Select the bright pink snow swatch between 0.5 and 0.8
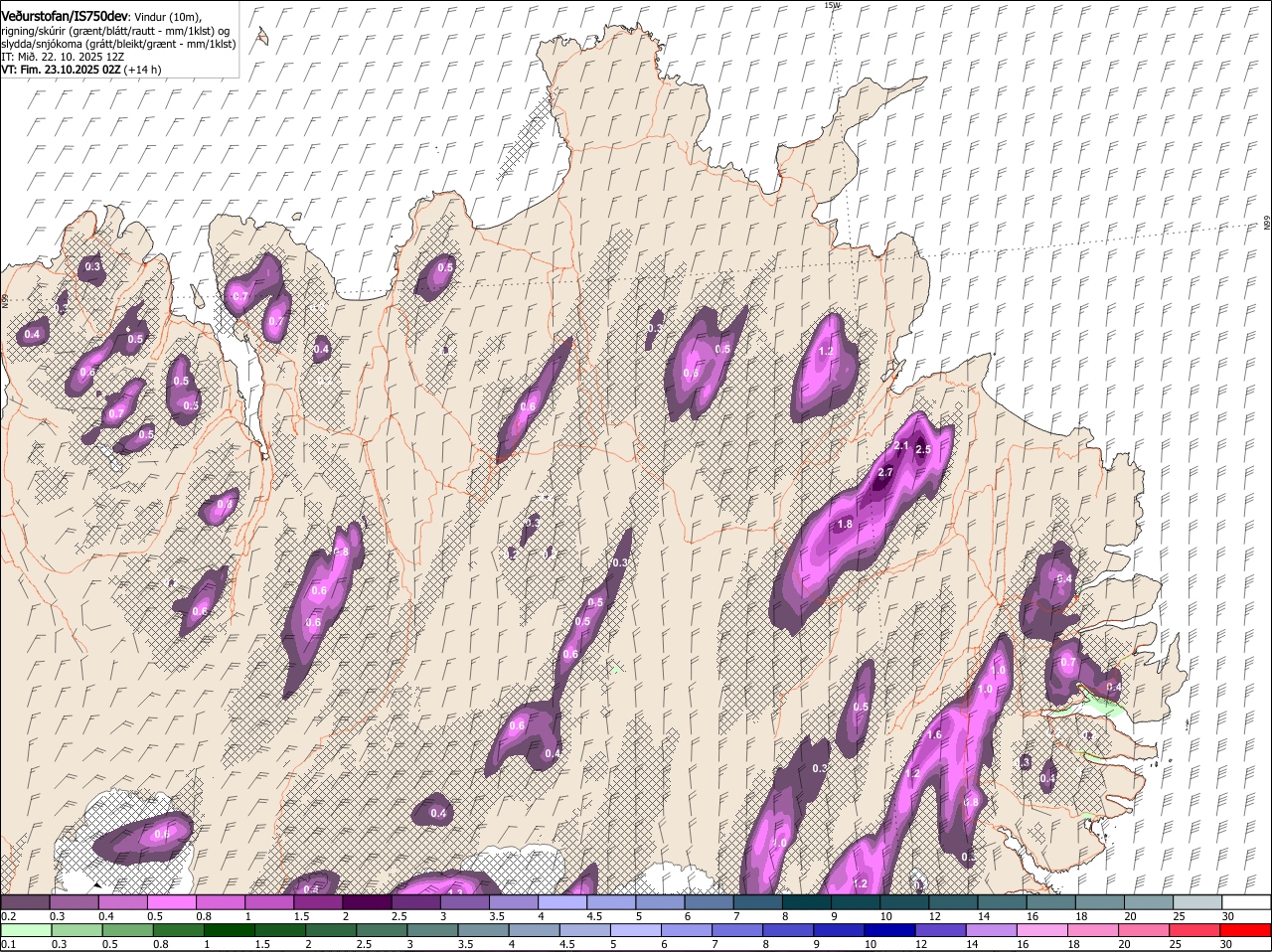This screenshot has height=952, width=1272. pyautogui.click(x=173, y=902)
